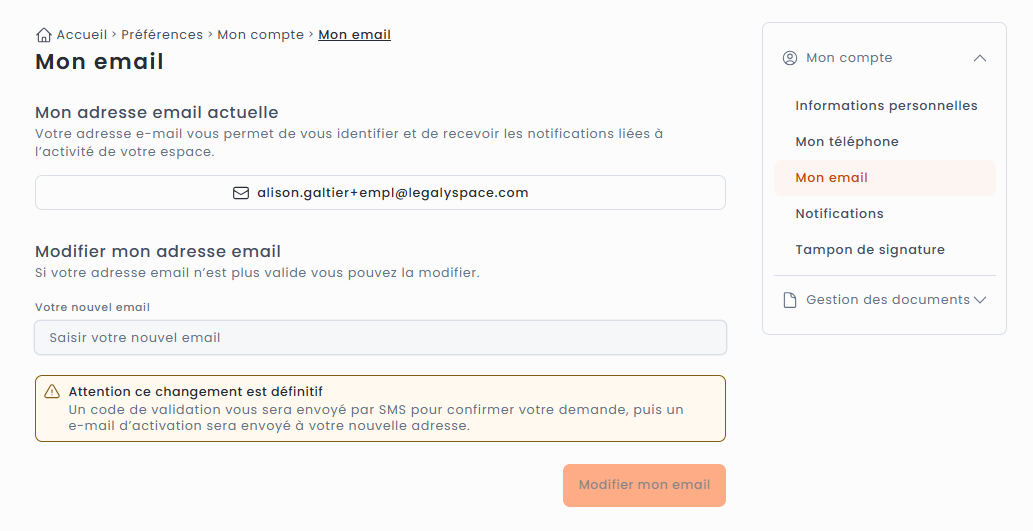Click the Modifier mon email button
Image resolution: width=1033 pixels, height=531 pixels.
[x=644, y=485]
